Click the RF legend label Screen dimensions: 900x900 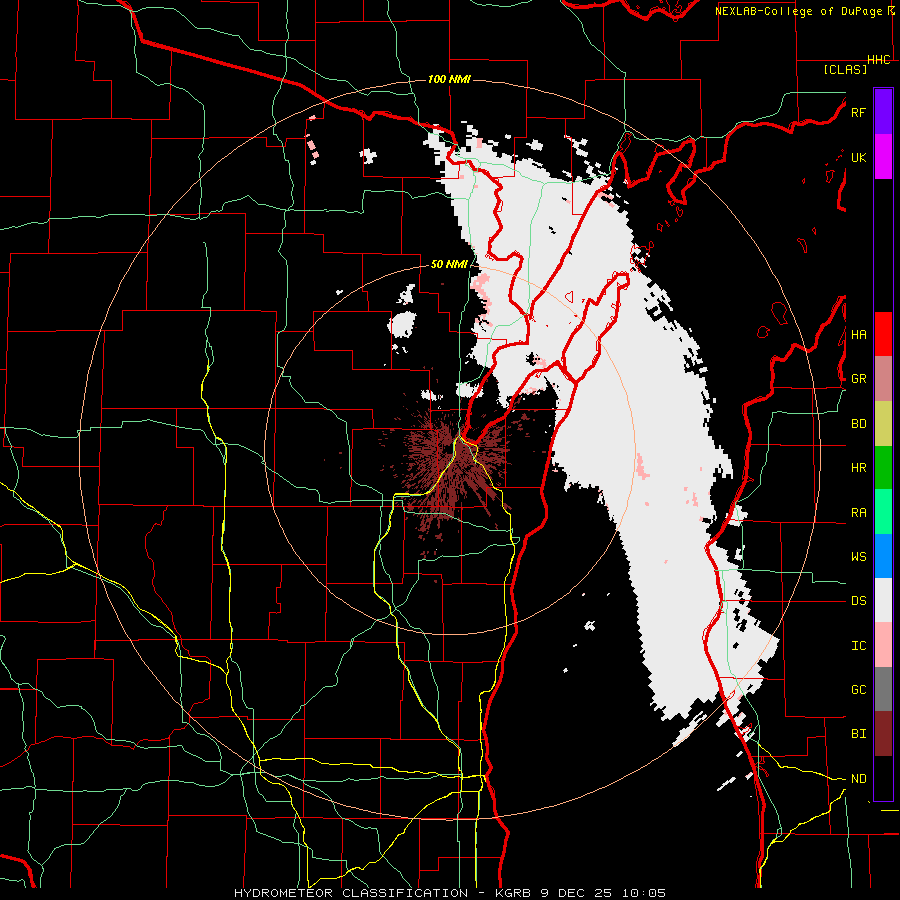pos(858,112)
